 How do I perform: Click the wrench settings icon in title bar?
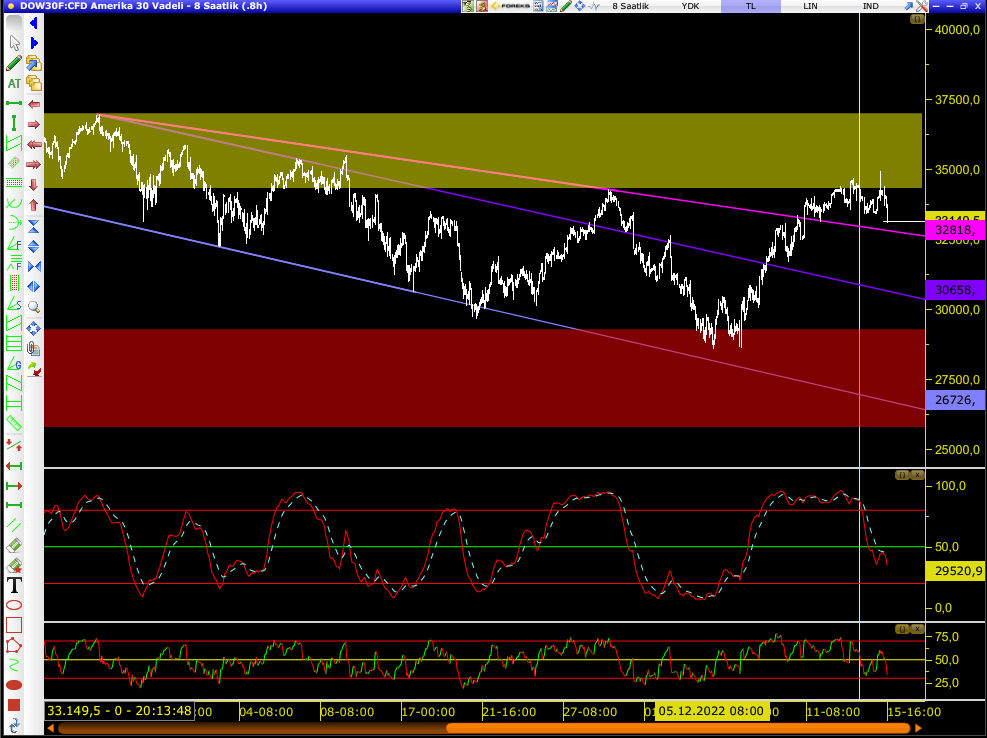[922, 6]
